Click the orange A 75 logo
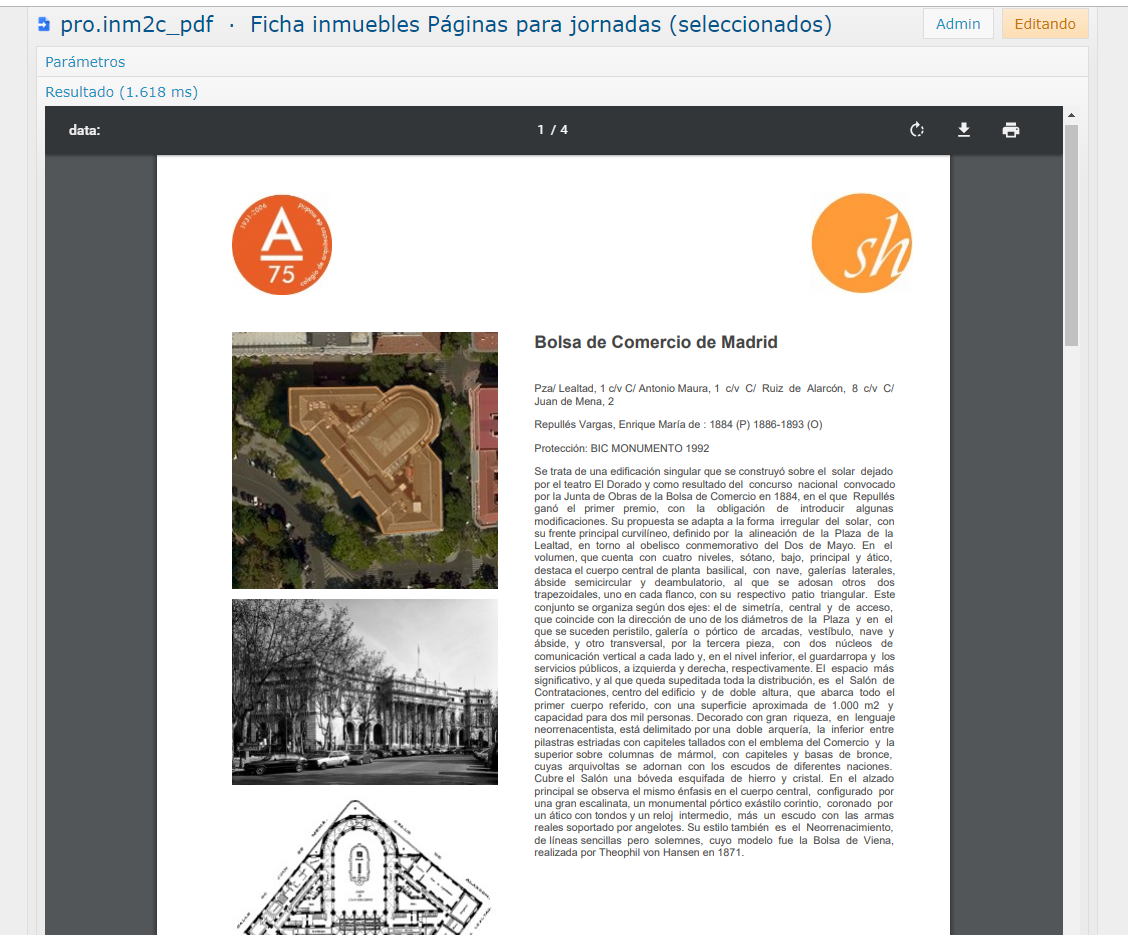Viewport: 1128px width, 935px height. coord(282,245)
